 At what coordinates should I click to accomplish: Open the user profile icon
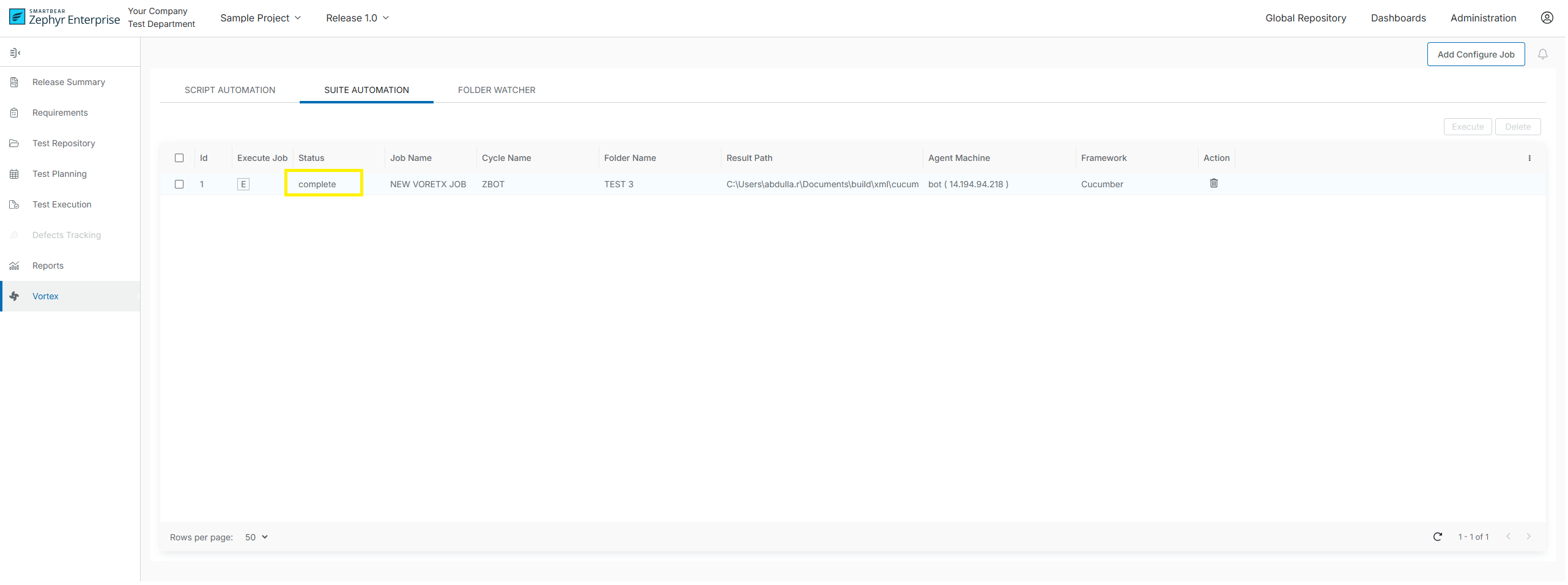(x=1547, y=18)
